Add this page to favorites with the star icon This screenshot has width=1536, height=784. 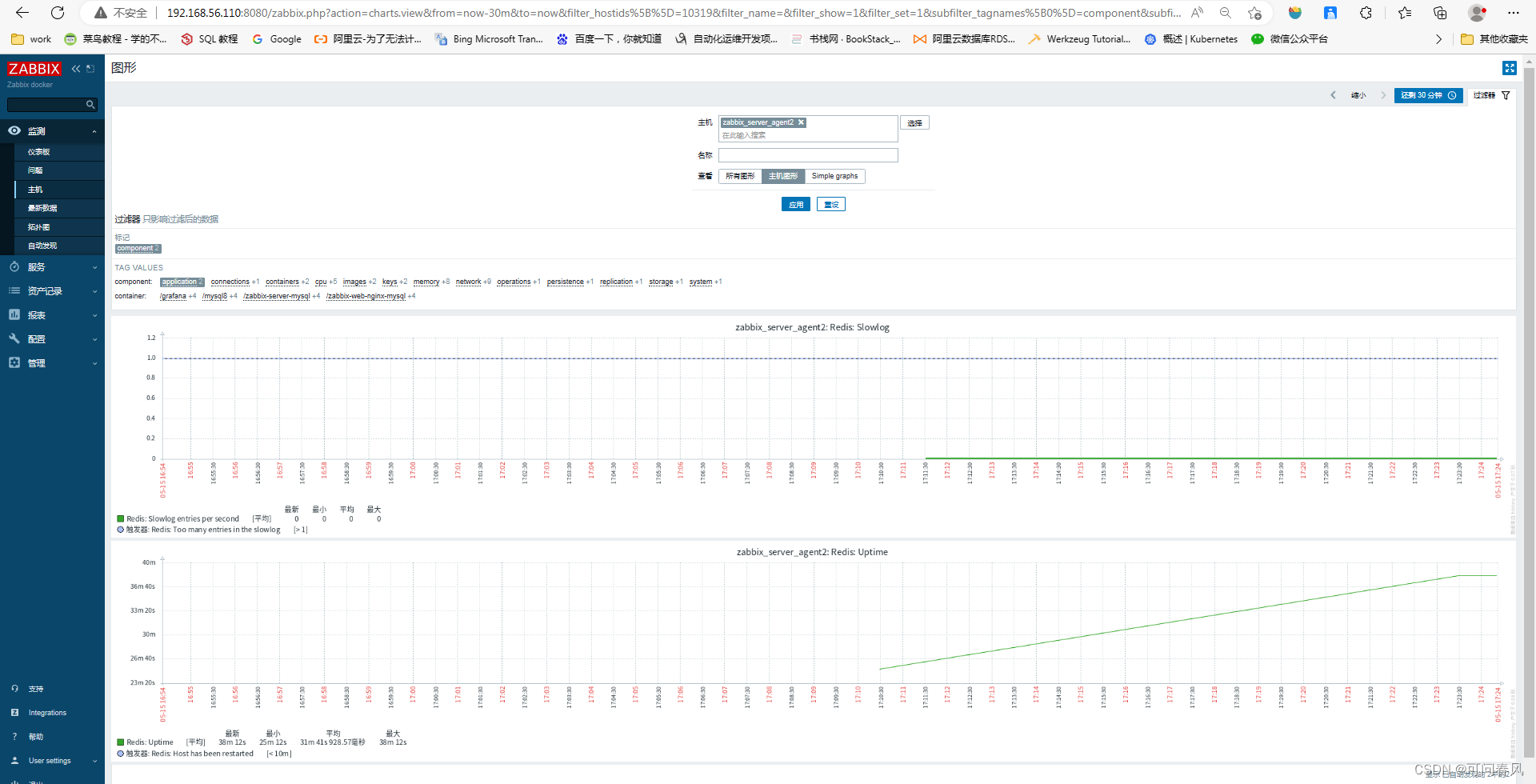click(1254, 13)
